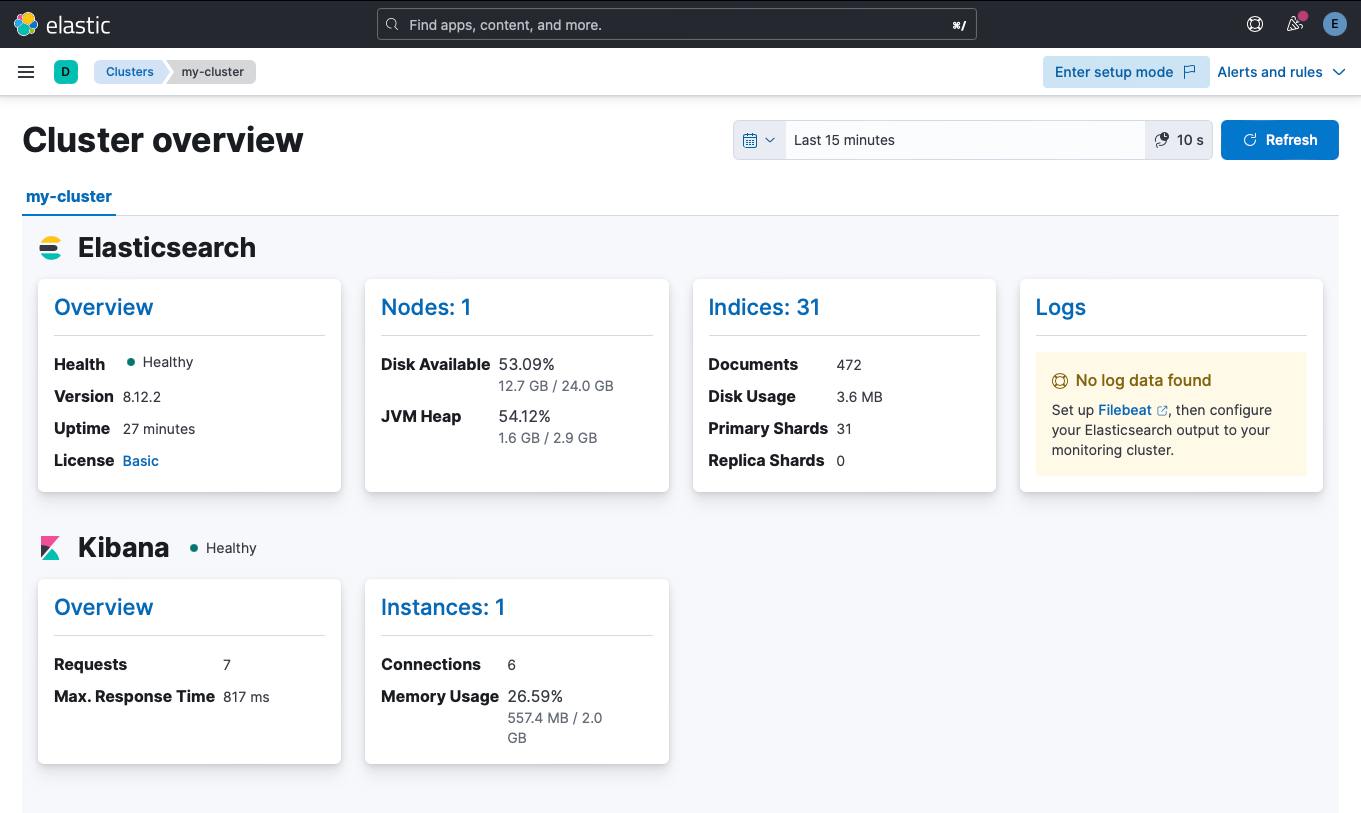Click the Memory Usage 26.59% value

click(535, 696)
